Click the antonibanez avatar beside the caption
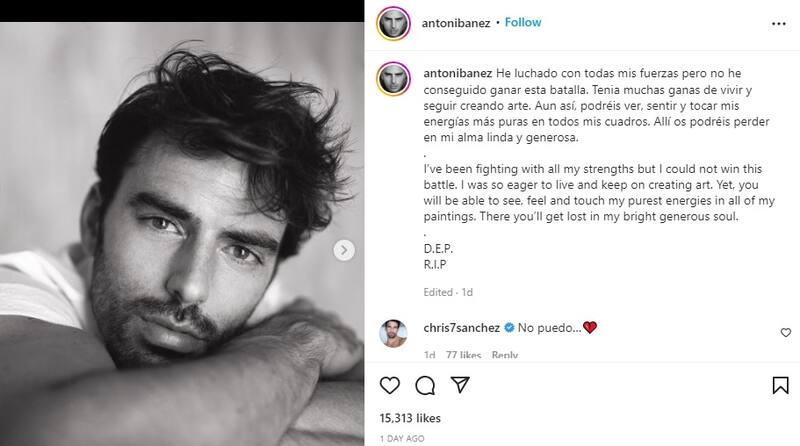The width and height of the screenshot is (800, 446). tap(394, 77)
